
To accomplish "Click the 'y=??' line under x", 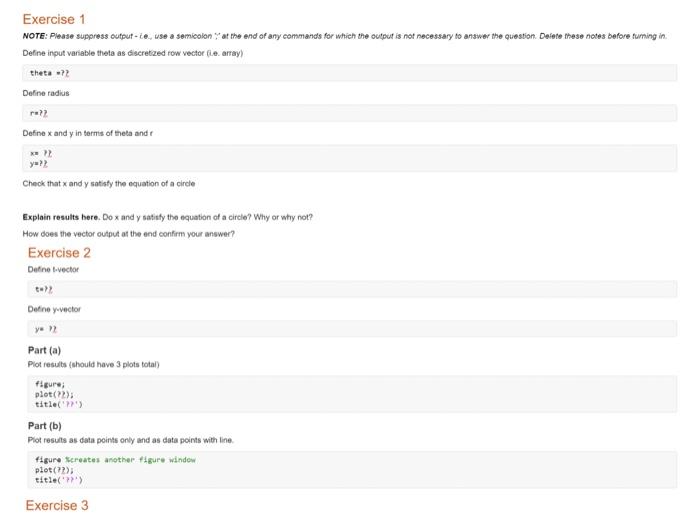I will click(38, 163).
